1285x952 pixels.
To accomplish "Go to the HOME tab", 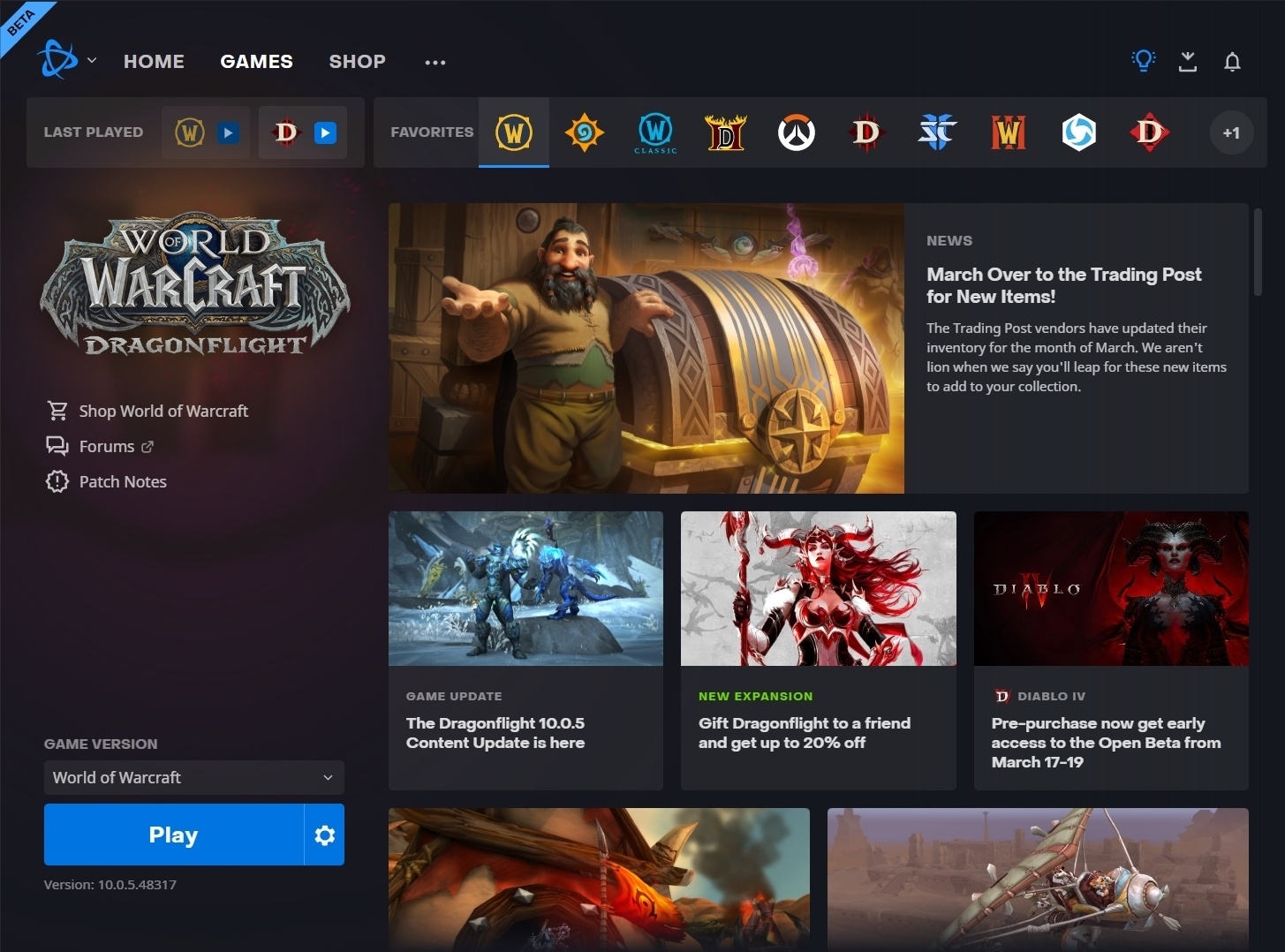I will [x=154, y=61].
